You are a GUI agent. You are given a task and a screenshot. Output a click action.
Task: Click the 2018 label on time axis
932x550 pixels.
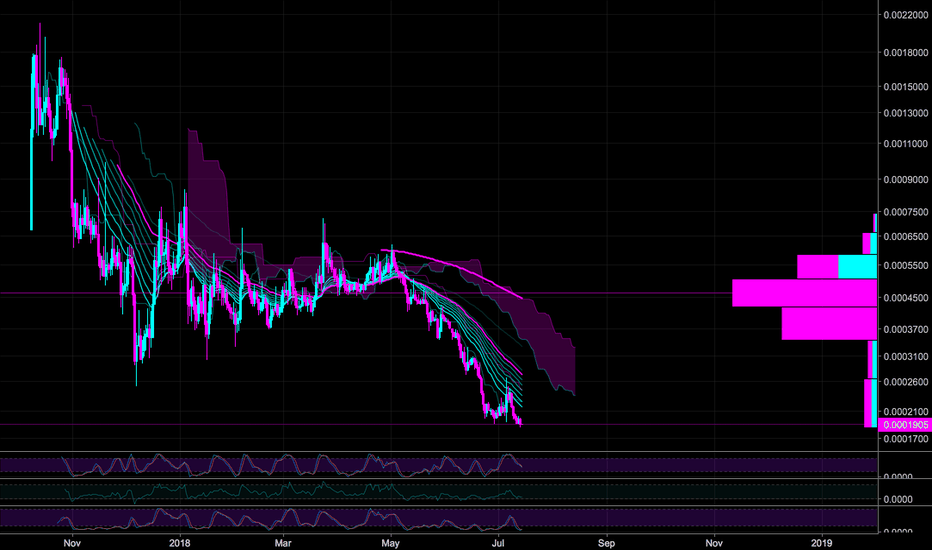pos(180,543)
